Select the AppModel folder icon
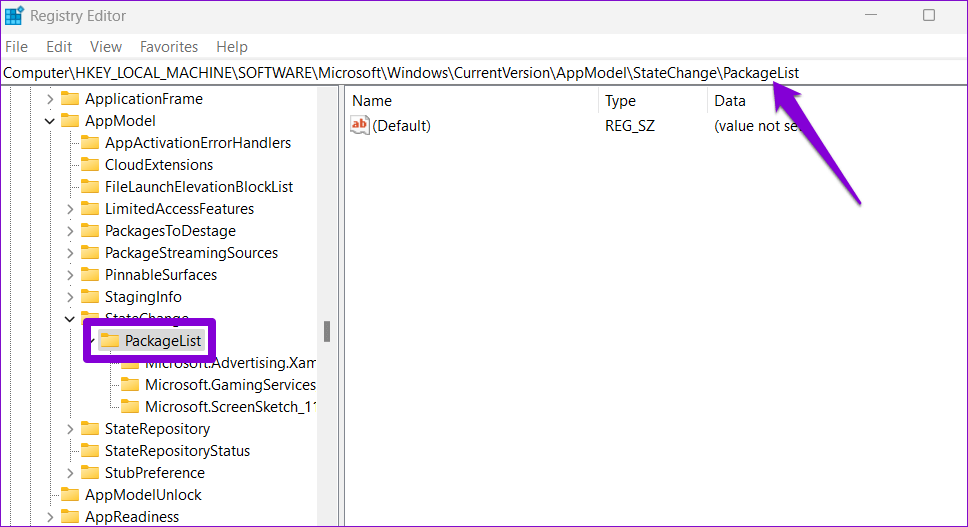The height and width of the screenshot is (527, 968). pyautogui.click(x=70, y=121)
